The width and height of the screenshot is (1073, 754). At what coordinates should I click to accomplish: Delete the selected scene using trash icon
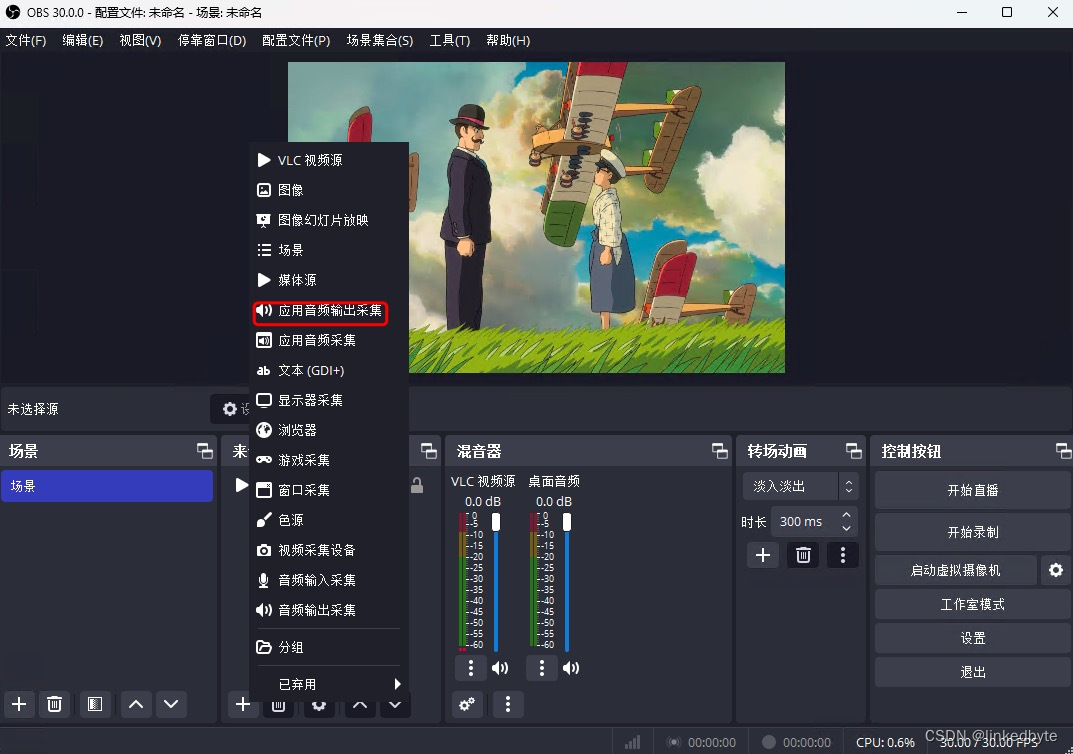click(55, 704)
